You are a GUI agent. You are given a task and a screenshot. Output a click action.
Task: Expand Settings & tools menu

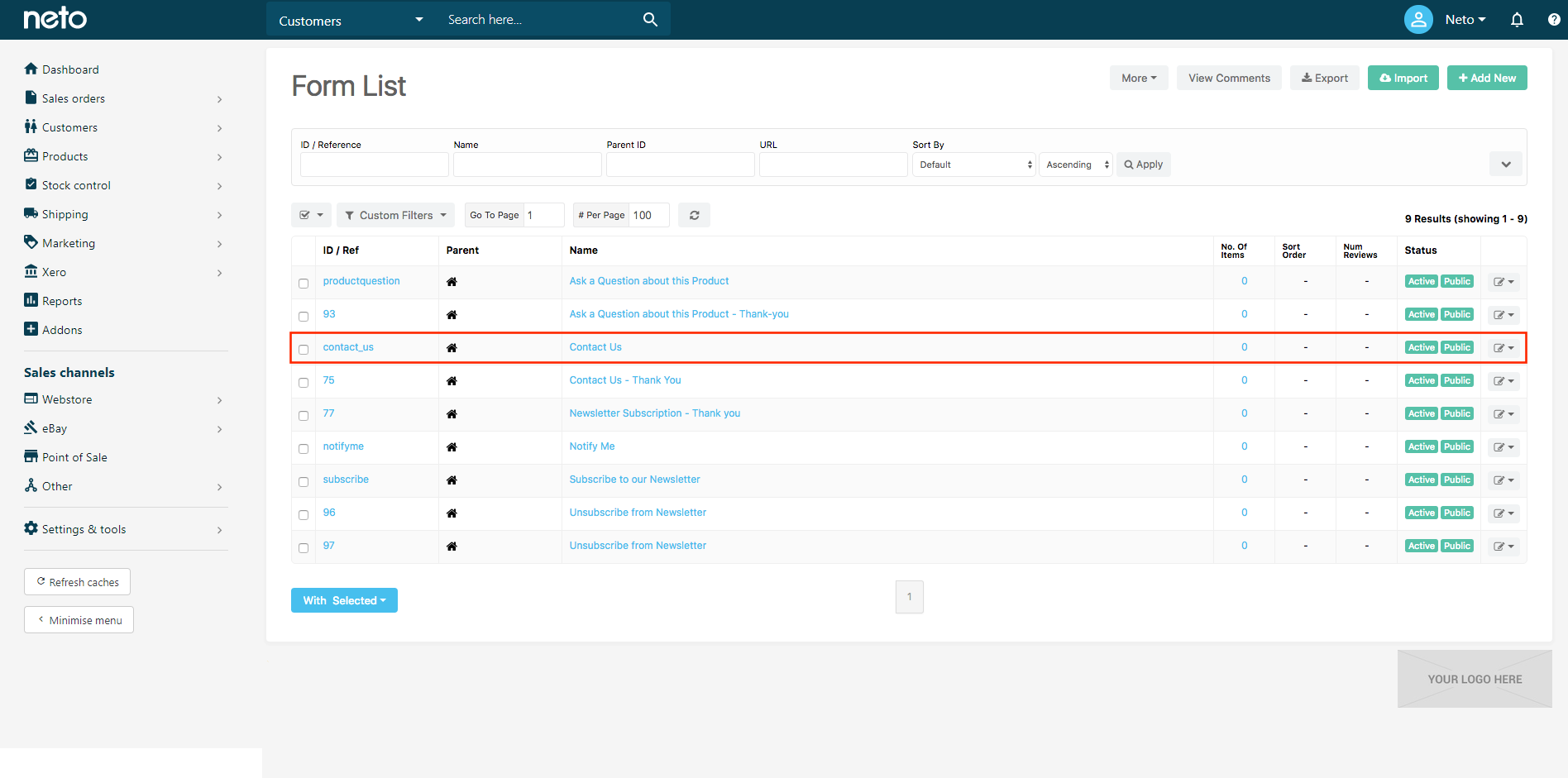(124, 529)
